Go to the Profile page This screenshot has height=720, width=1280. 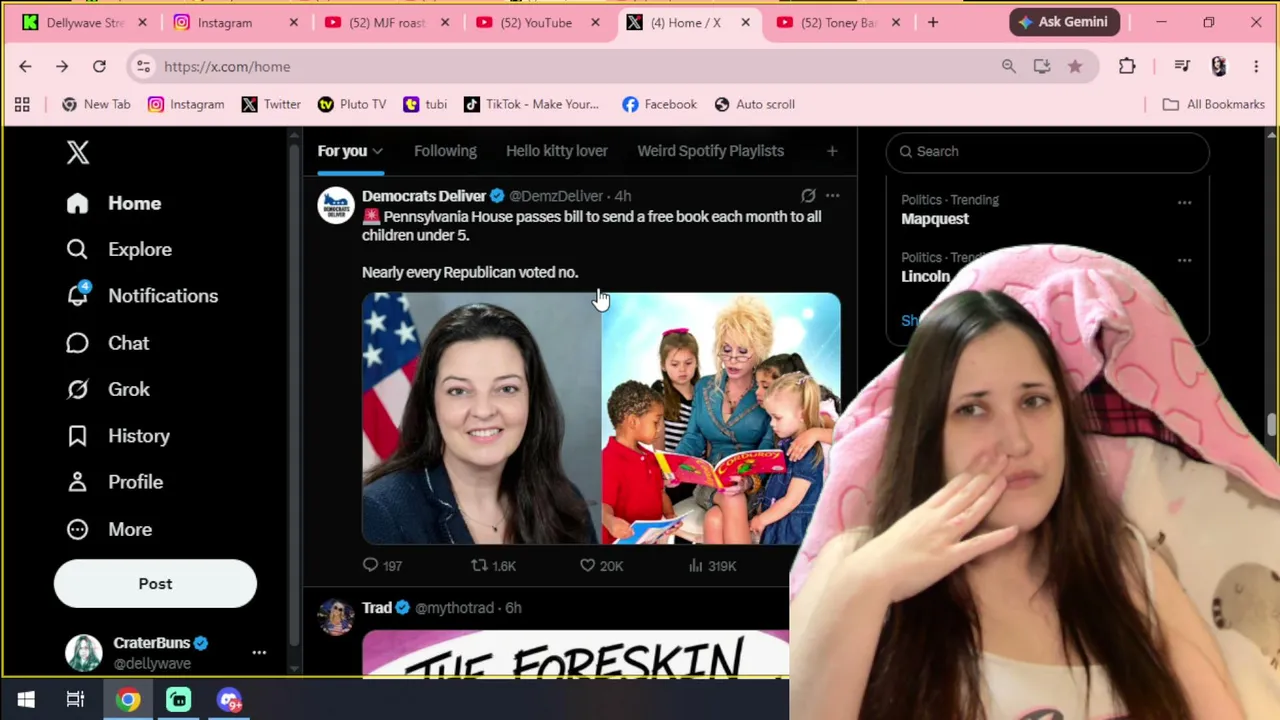(x=114, y=482)
